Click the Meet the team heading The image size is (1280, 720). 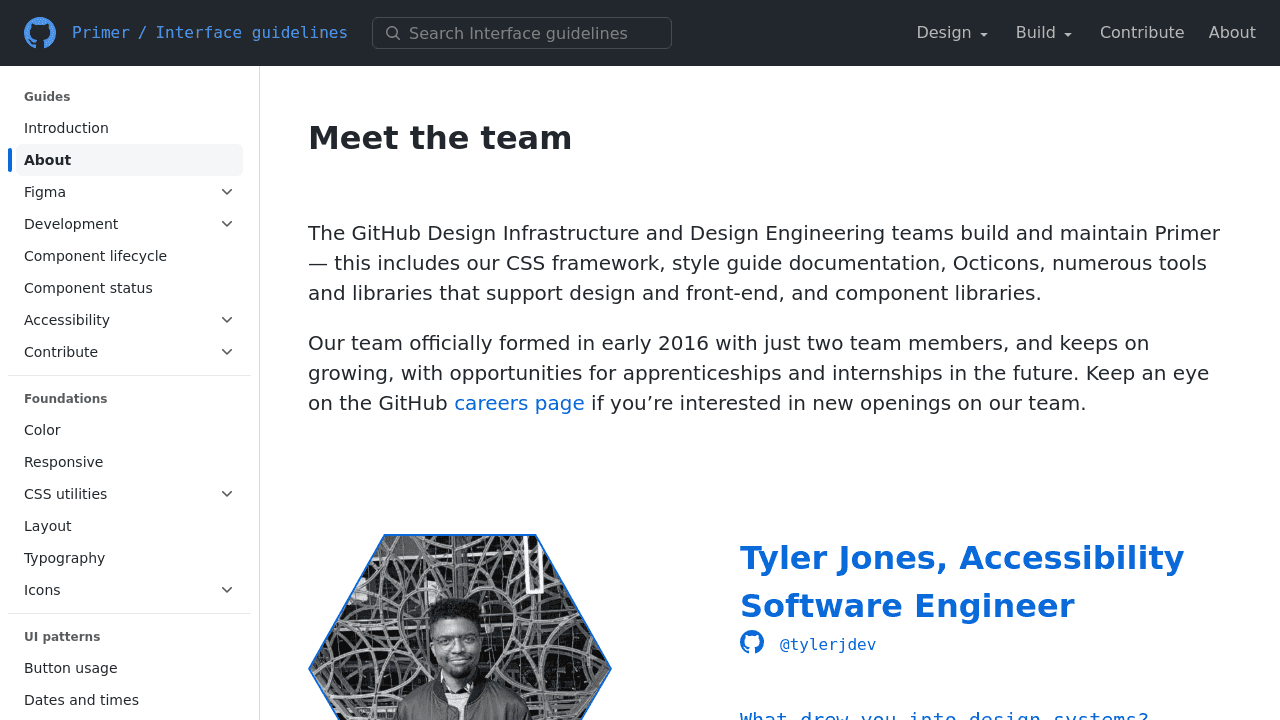click(440, 138)
